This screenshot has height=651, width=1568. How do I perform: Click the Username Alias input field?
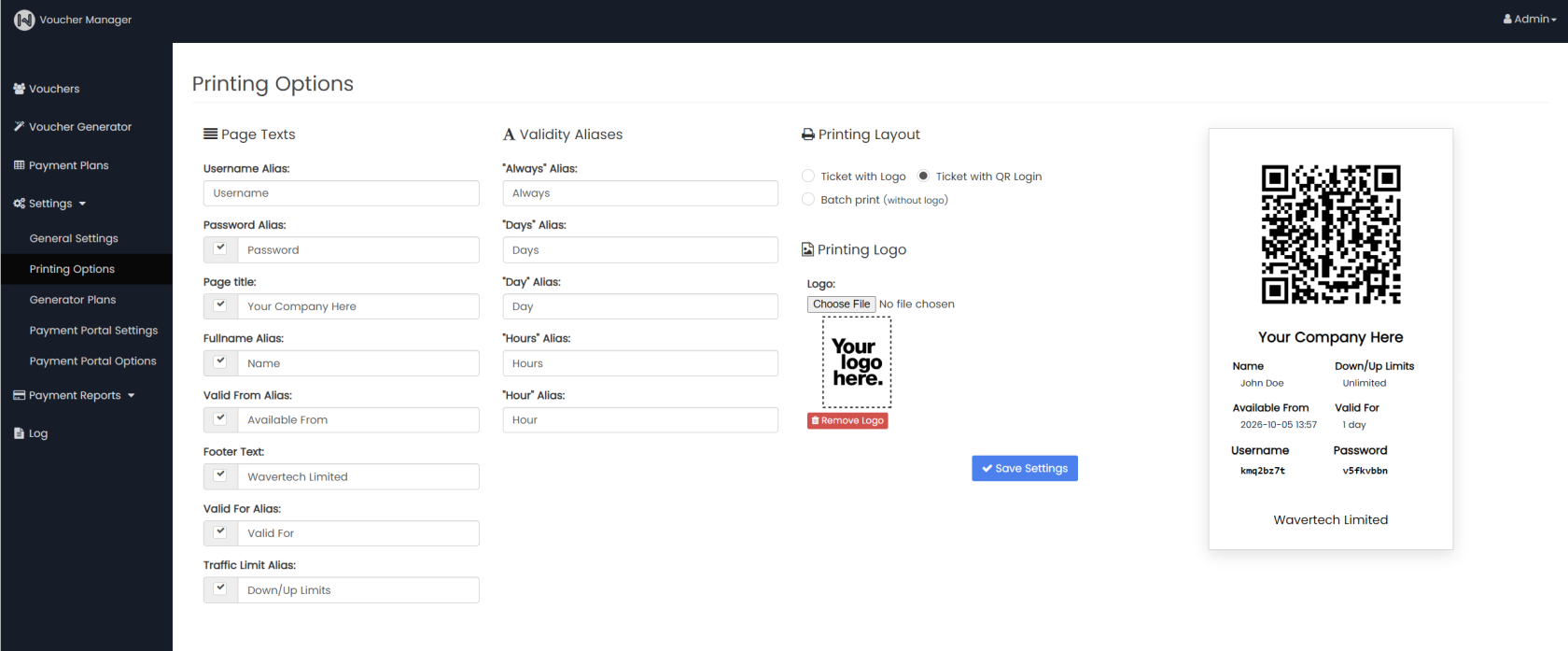342,193
